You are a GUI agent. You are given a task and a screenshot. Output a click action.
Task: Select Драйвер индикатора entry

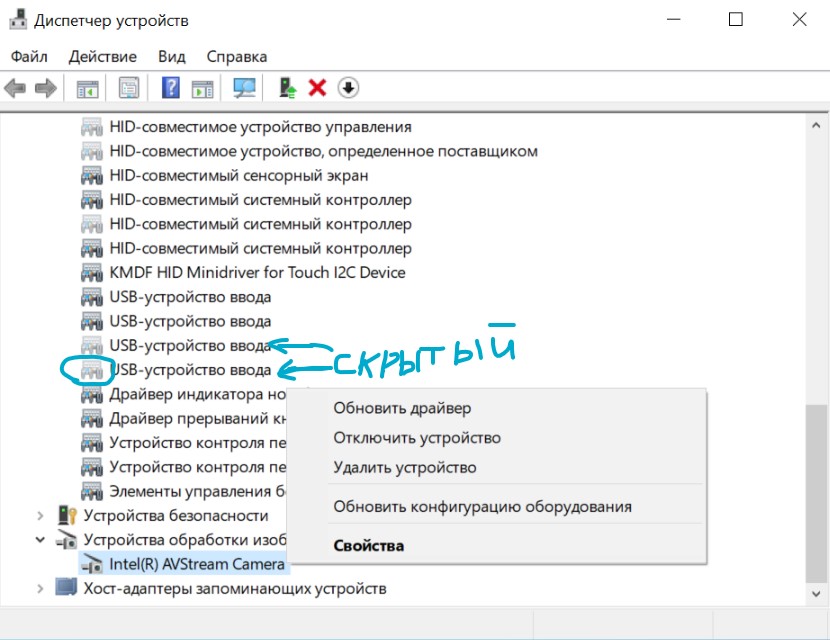click(x=197, y=394)
